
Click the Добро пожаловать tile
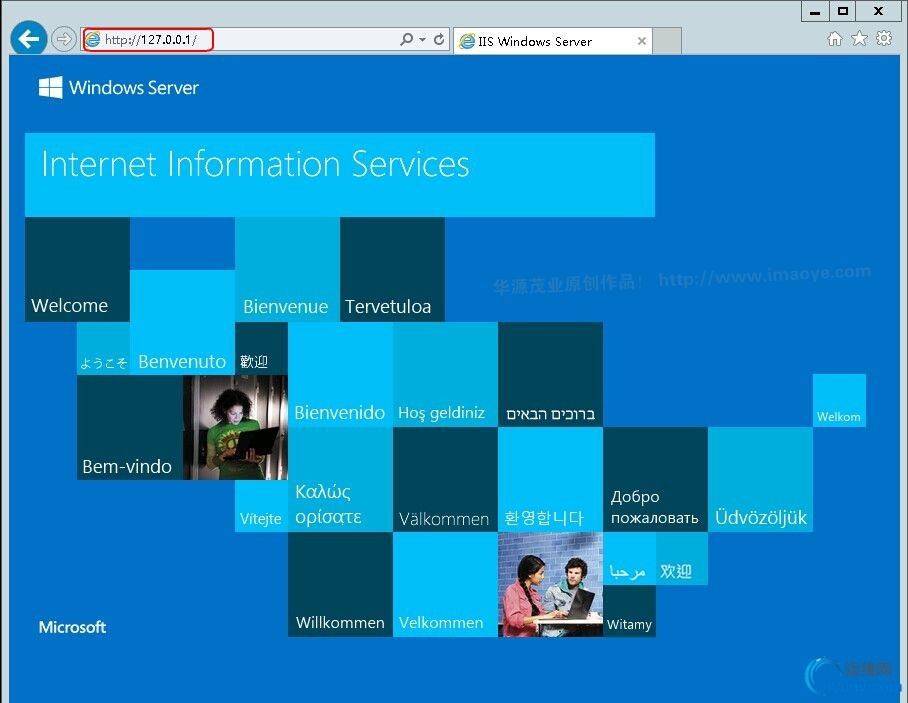[x=655, y=479]
